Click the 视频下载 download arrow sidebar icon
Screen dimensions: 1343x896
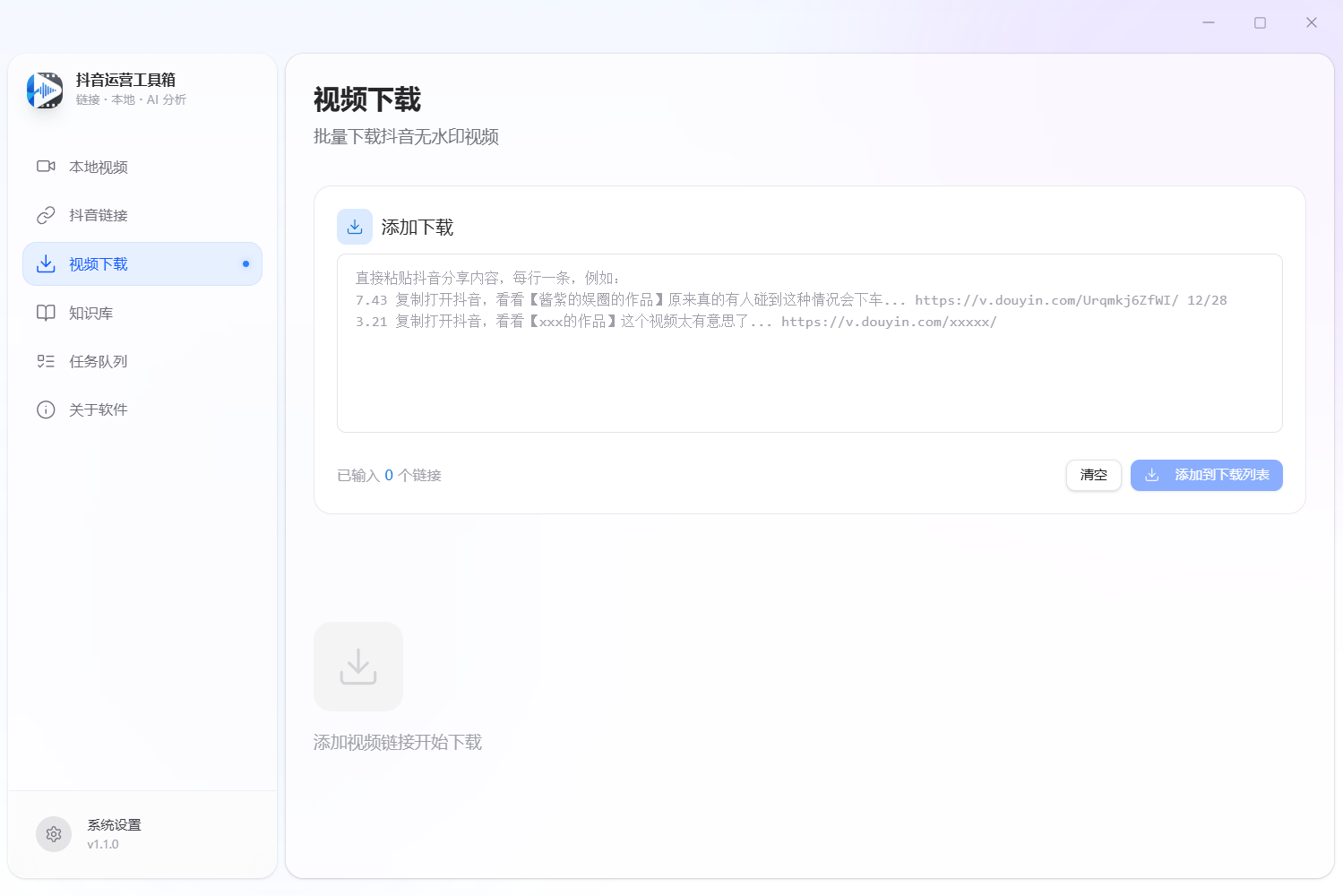46,263
